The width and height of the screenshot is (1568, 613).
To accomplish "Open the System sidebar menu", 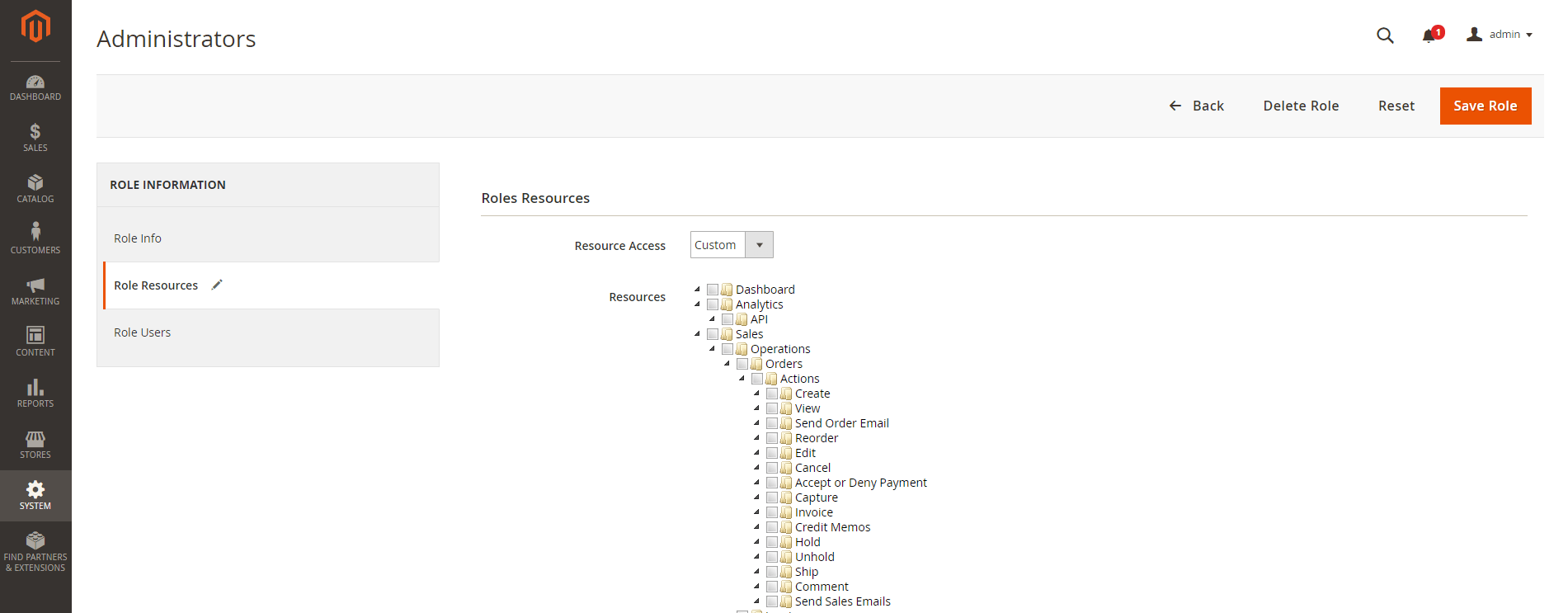I will pyautogui.click(x=35, y=496).
